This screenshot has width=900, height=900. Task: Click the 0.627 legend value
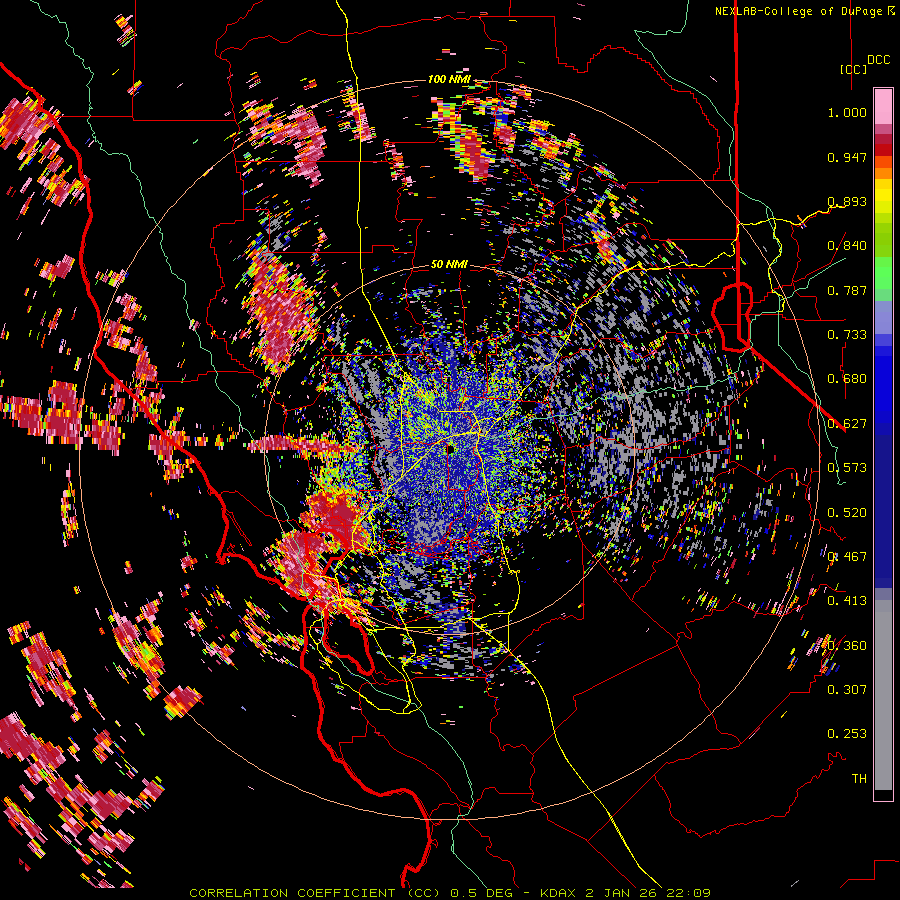click(x=847, y=424)
